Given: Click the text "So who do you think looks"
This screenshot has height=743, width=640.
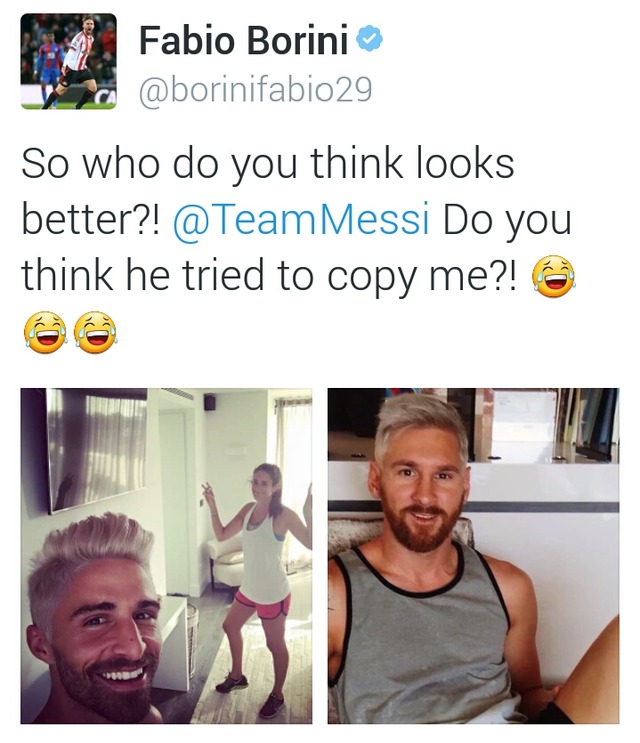Looking at the screenshot, I should tap(268, 163).
